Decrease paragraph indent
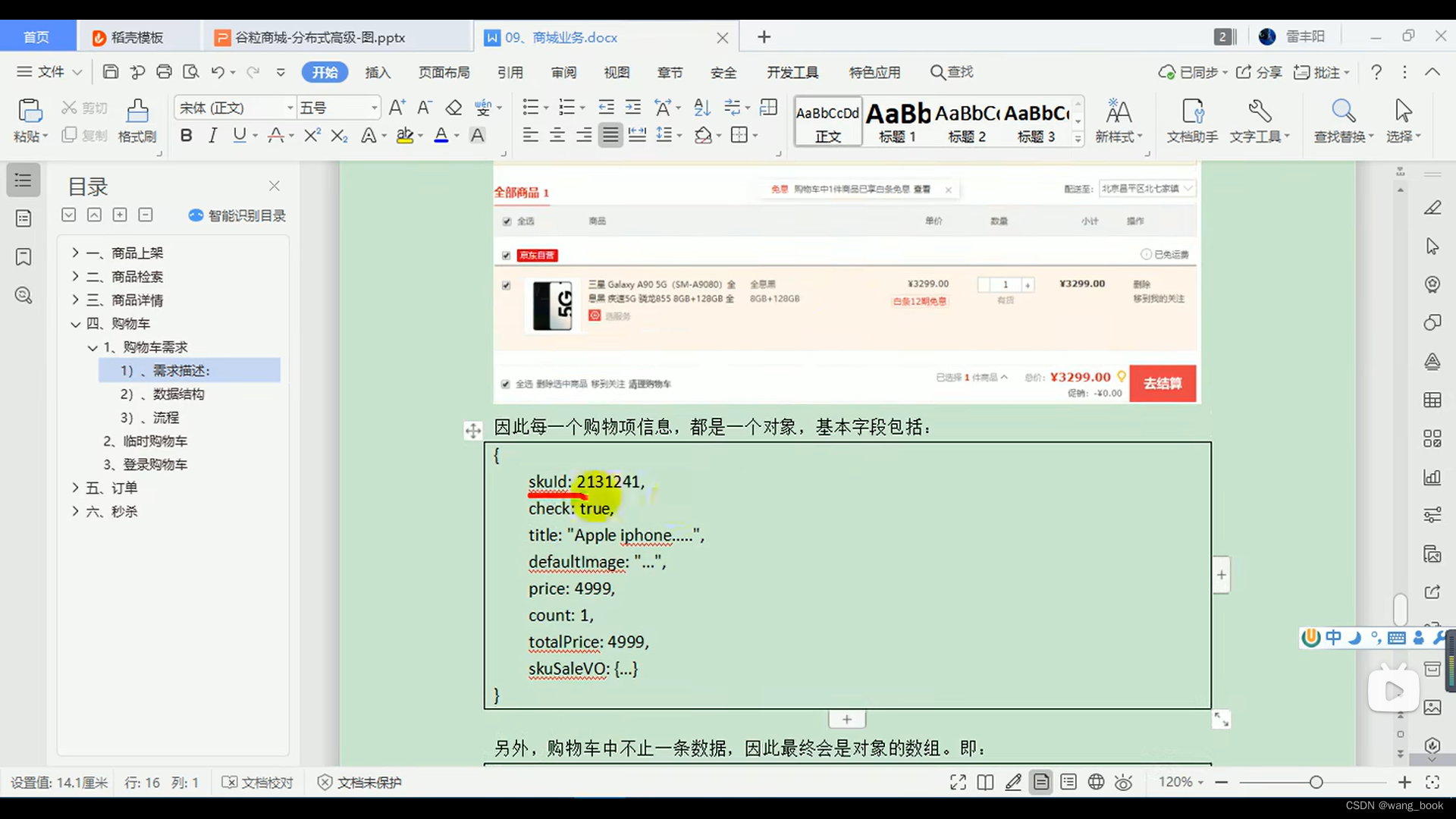Image resolution: width=1456 pixels, height=819 pixels. click(607, 108)
